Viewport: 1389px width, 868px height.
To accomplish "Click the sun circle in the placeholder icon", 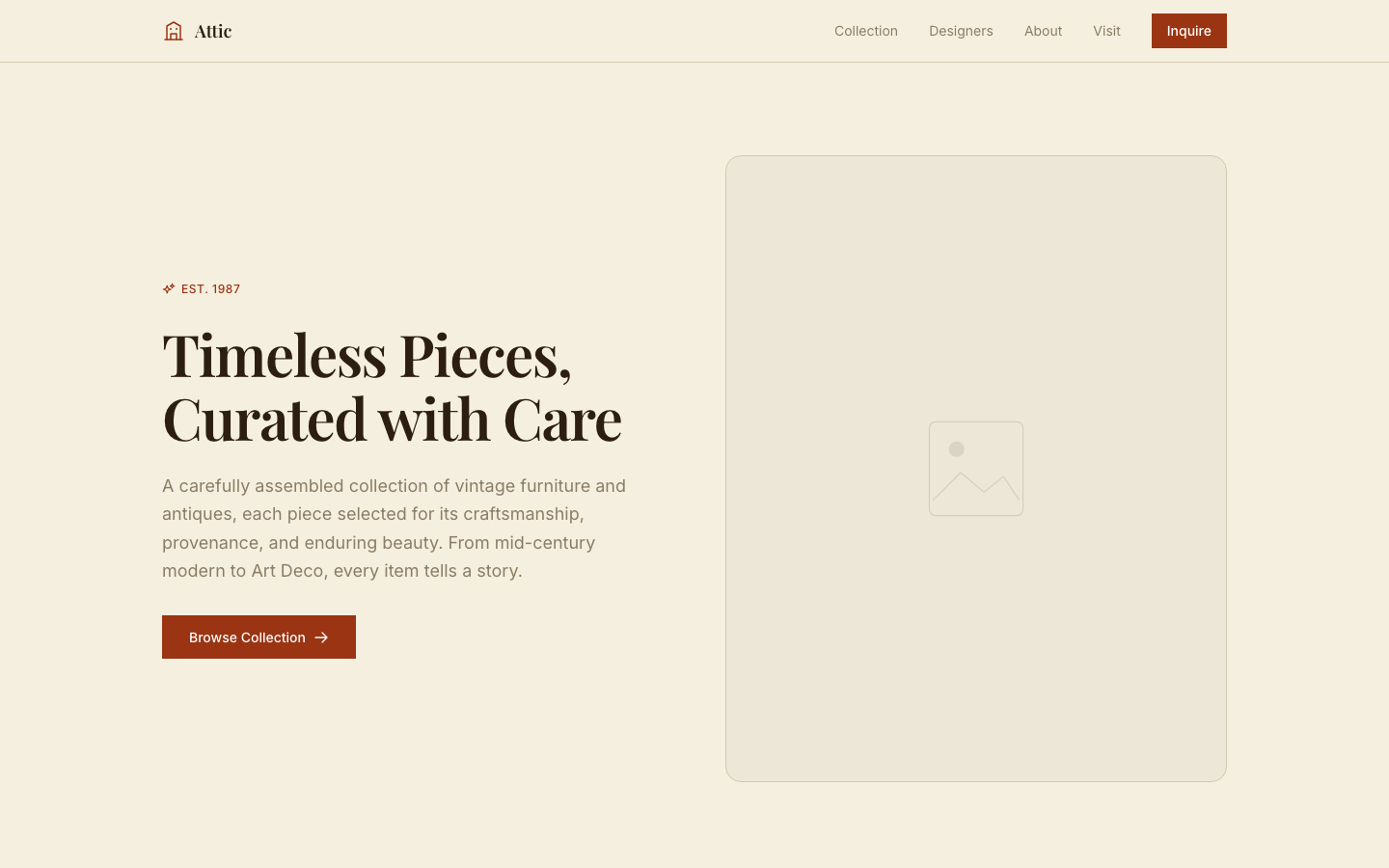I will pyautogui.click(x=957, y=449).
